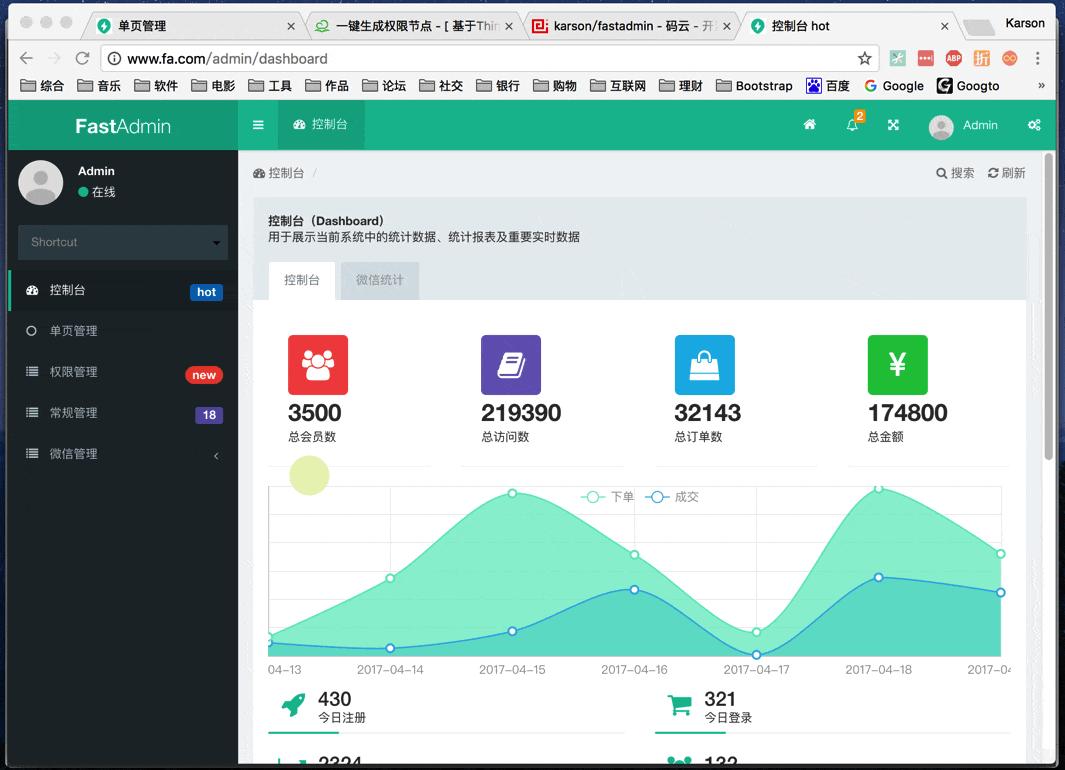The height and width of the screenshot is (770, 1065).
Task: Click the 2017-04-15 下单 peak point
Action: [512, 493]
